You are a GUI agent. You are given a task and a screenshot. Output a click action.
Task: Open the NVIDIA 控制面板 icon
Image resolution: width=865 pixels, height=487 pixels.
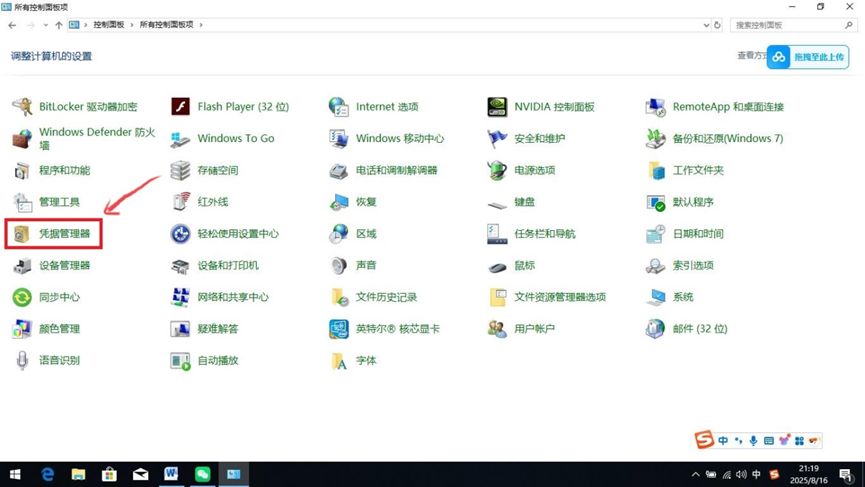pos(497,106)
